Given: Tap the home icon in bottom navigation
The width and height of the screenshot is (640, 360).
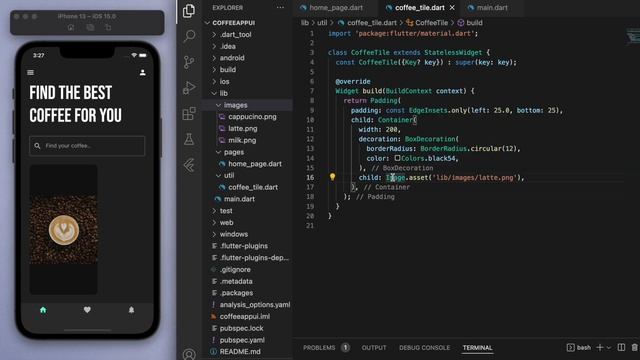Looking at the screenshot, I should [x=43, y=310].
